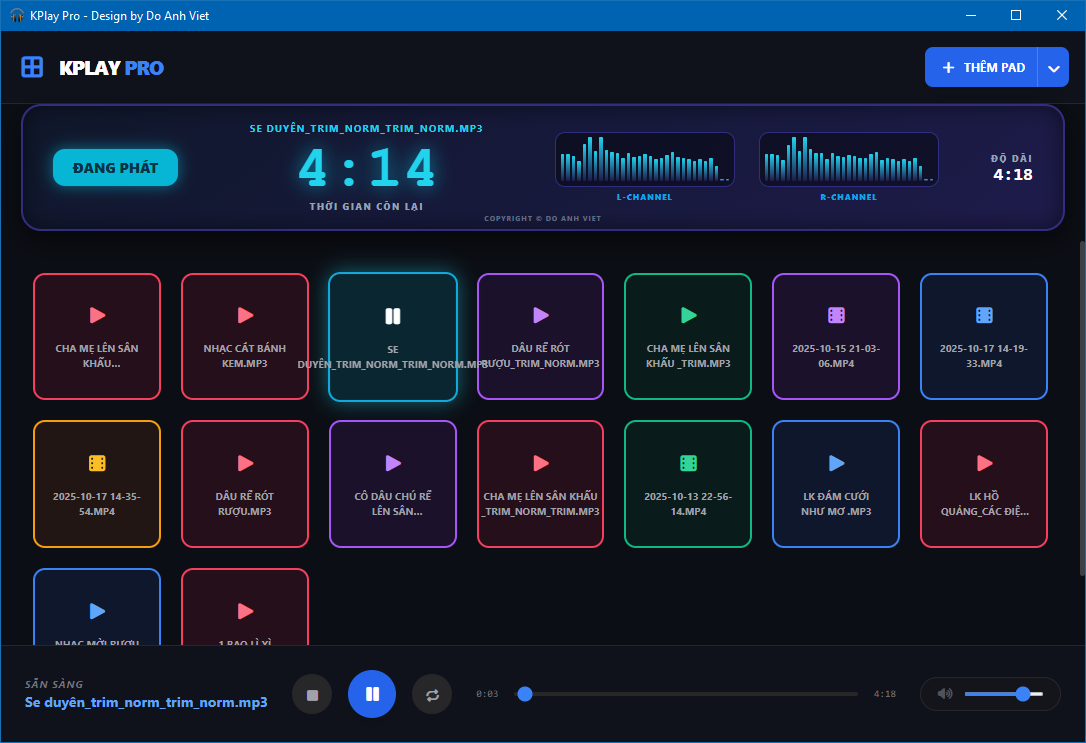The width and height of the screenshot is (1086, 743).
Task: Click the 0:03 elapsed time label
Action: click(487, 694)
